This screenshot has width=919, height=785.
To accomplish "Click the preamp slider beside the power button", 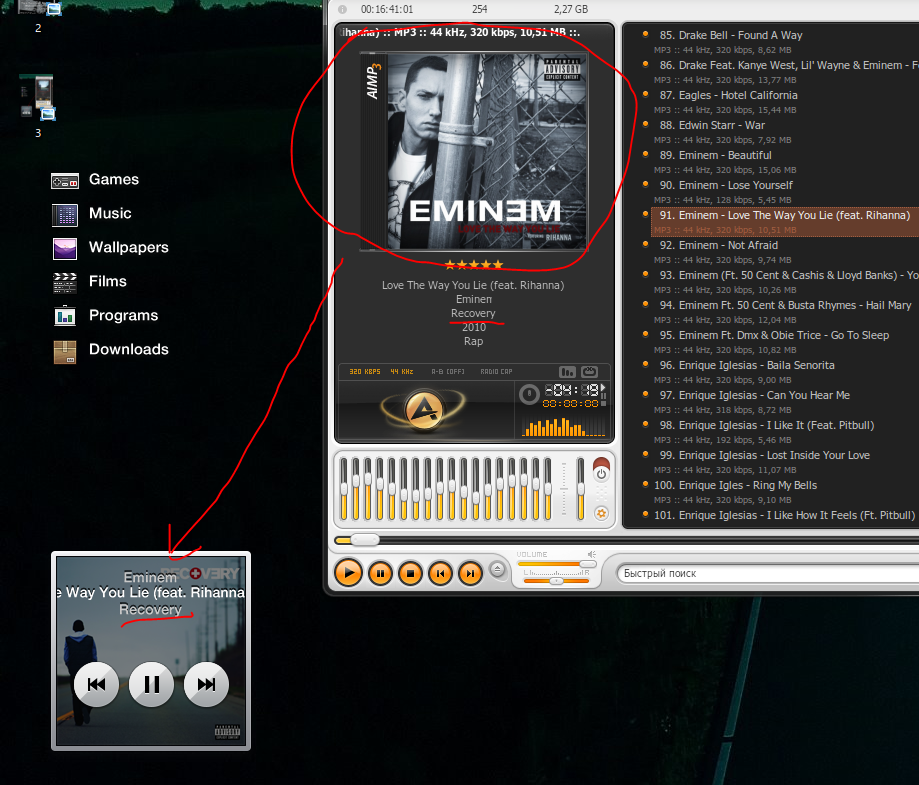I will [x=580, y=489].
